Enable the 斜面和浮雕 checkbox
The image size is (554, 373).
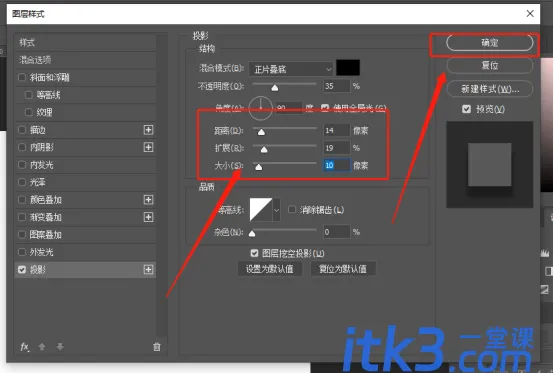22,77
